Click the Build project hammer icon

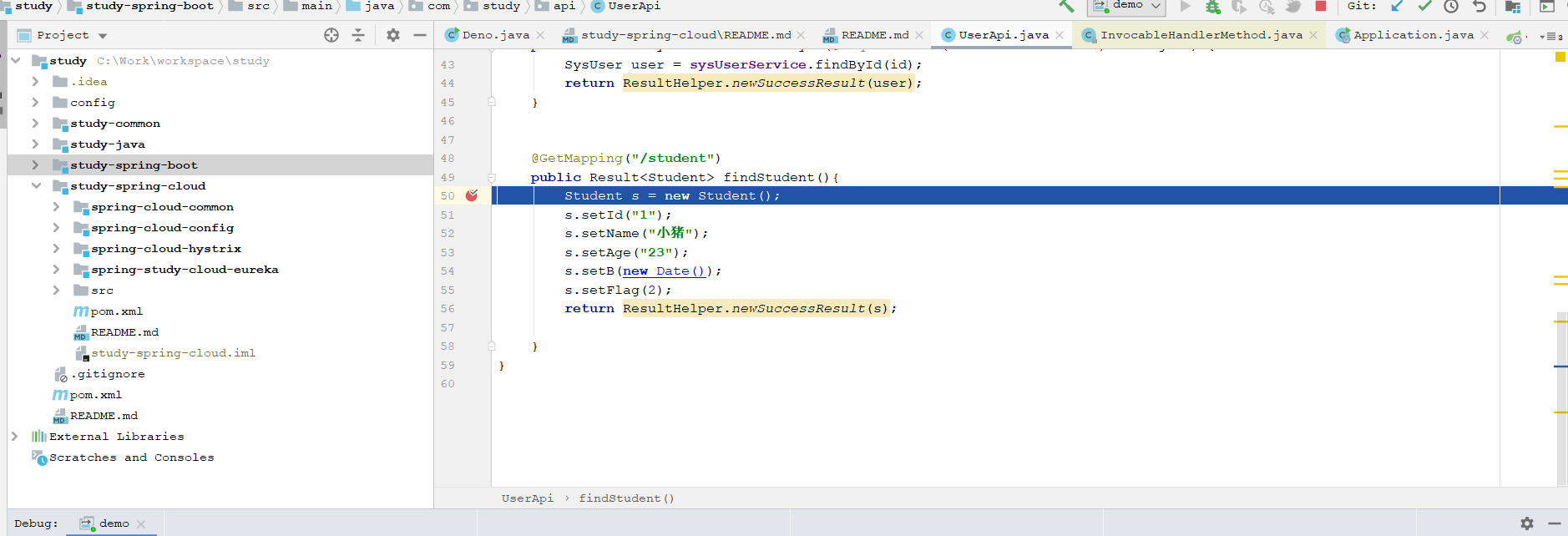pos(1066,6)
